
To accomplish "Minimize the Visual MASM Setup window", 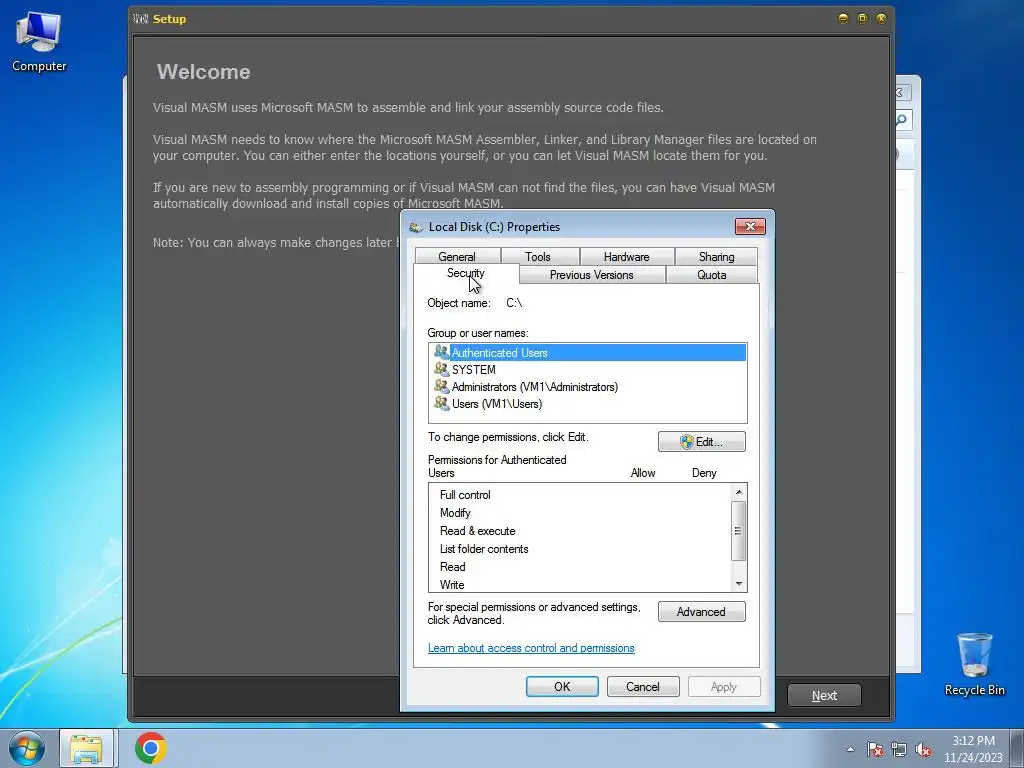I will coord(843,18).
